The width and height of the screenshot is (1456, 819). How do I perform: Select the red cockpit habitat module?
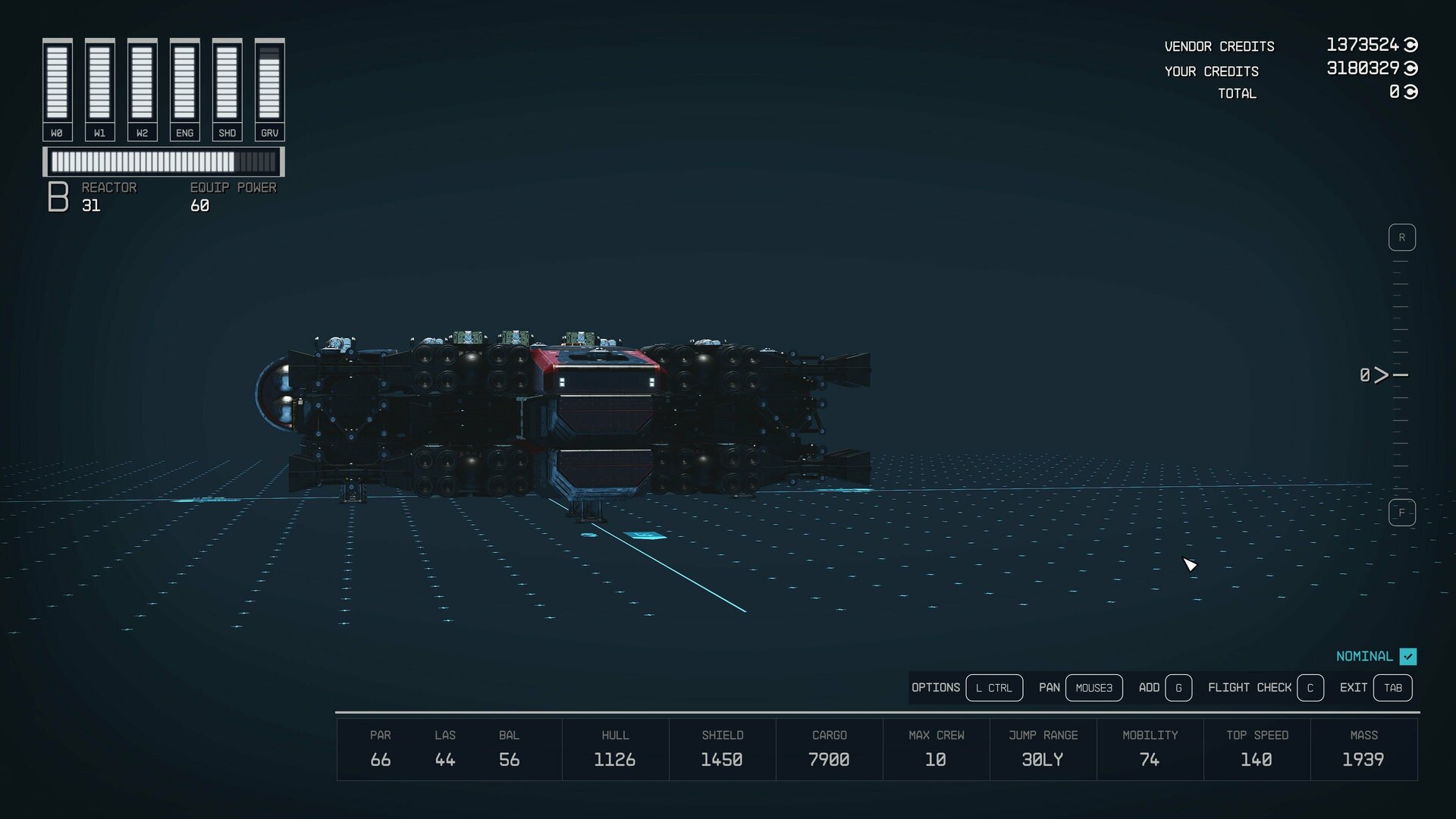599,372
